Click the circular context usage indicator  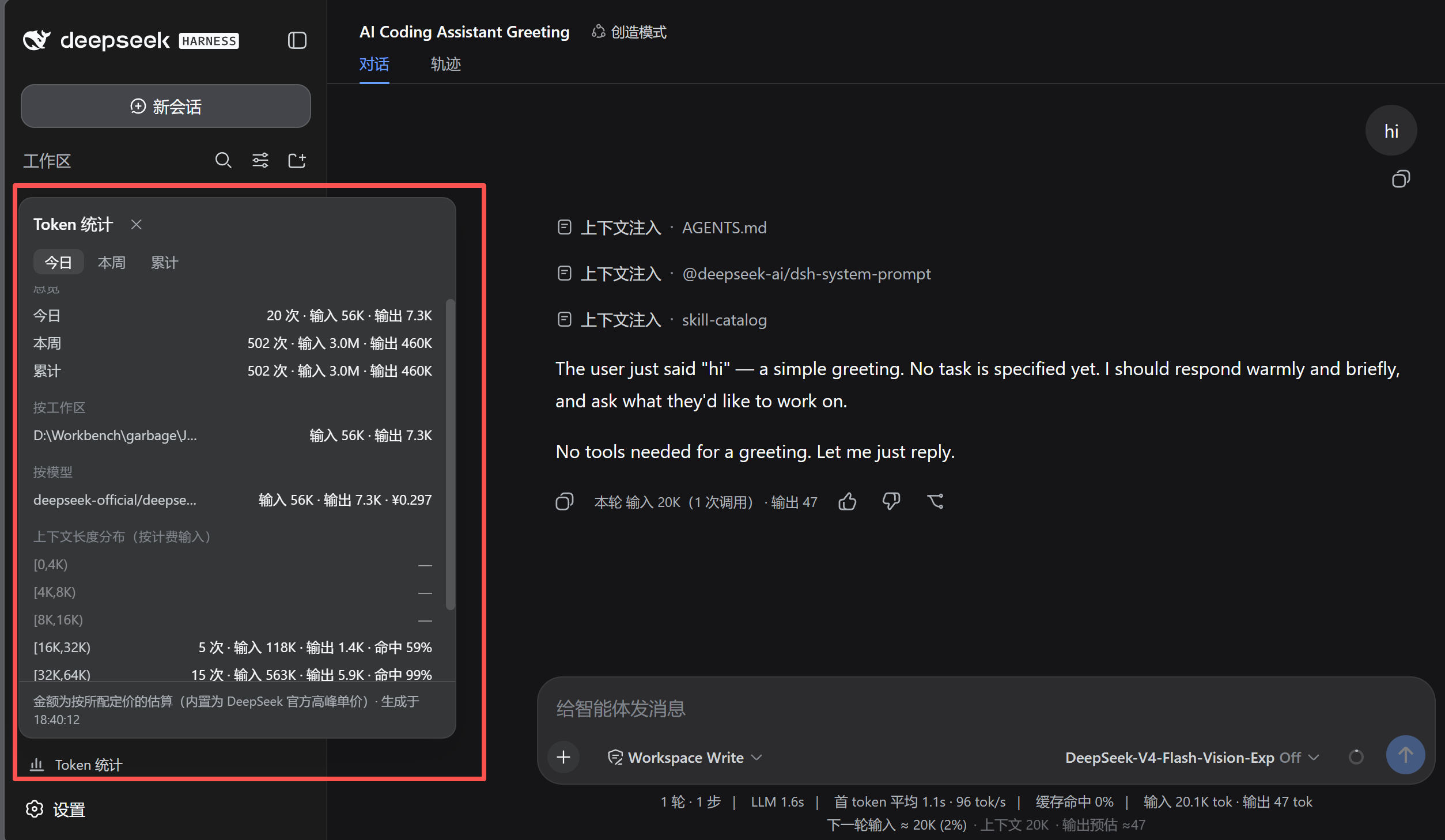(1356, 757)
